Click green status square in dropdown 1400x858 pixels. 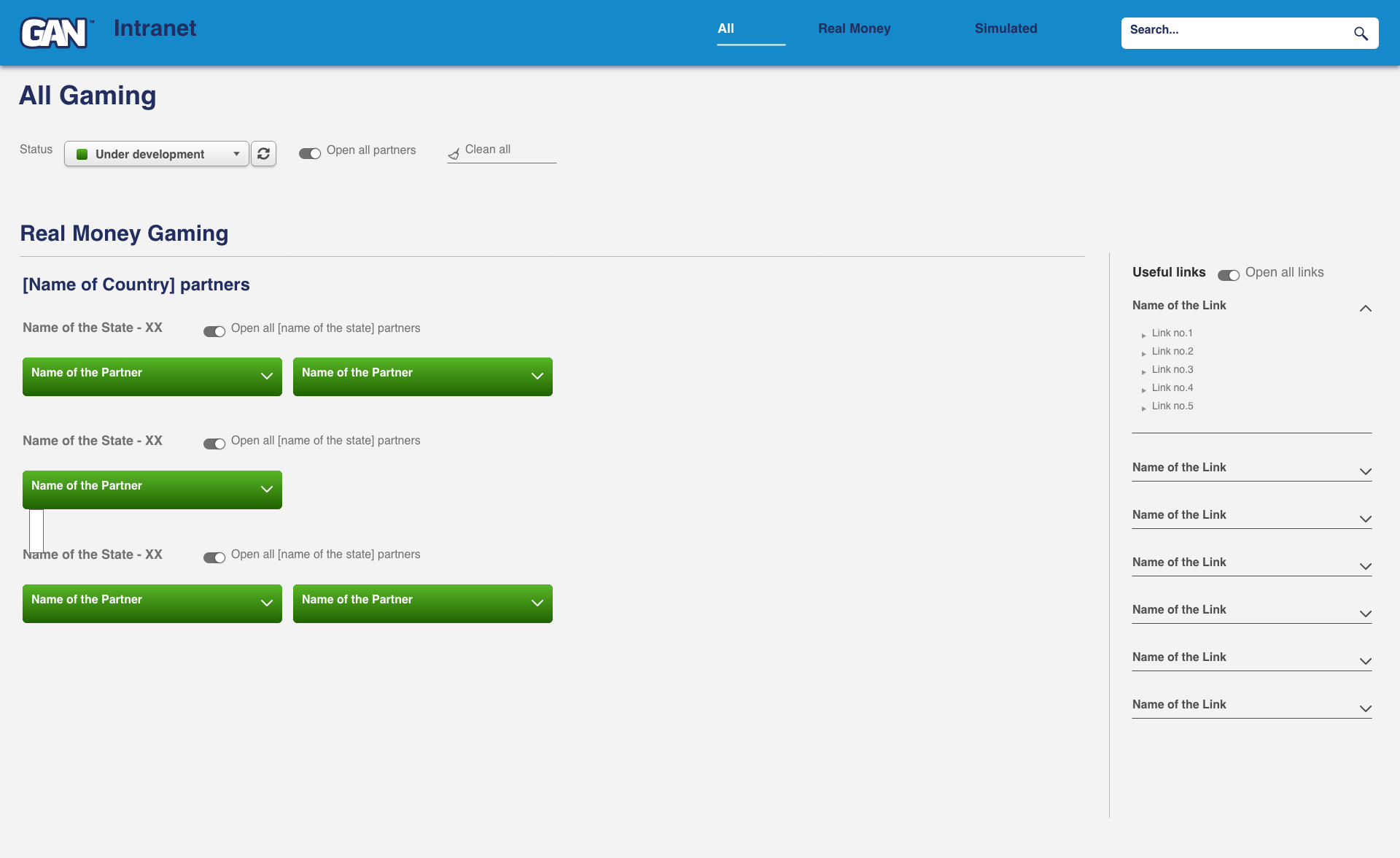coord(82,154)
